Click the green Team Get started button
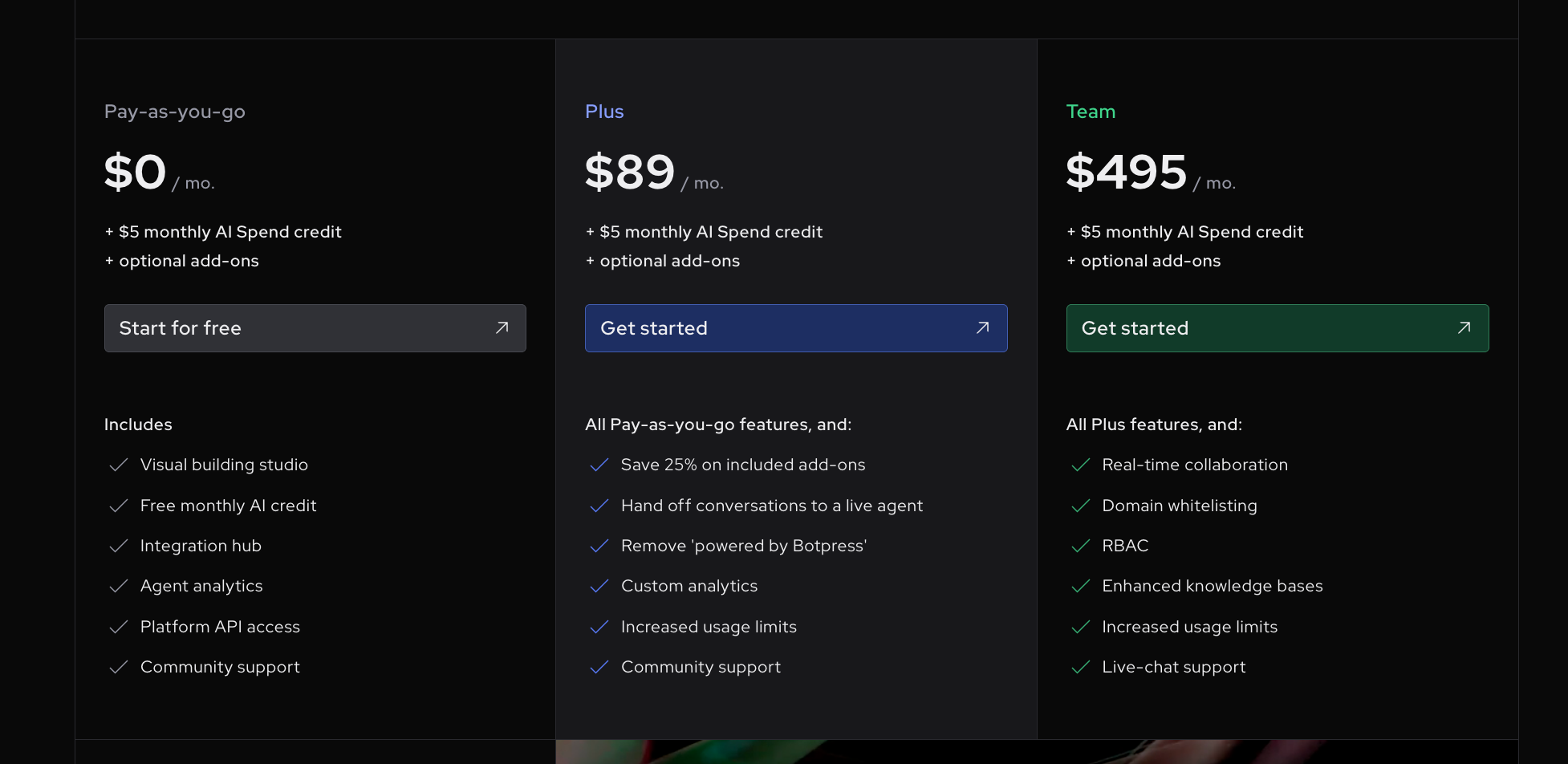Image resolution: width=1568 pixels, height=764 pixels. (x=1276, y=328)
